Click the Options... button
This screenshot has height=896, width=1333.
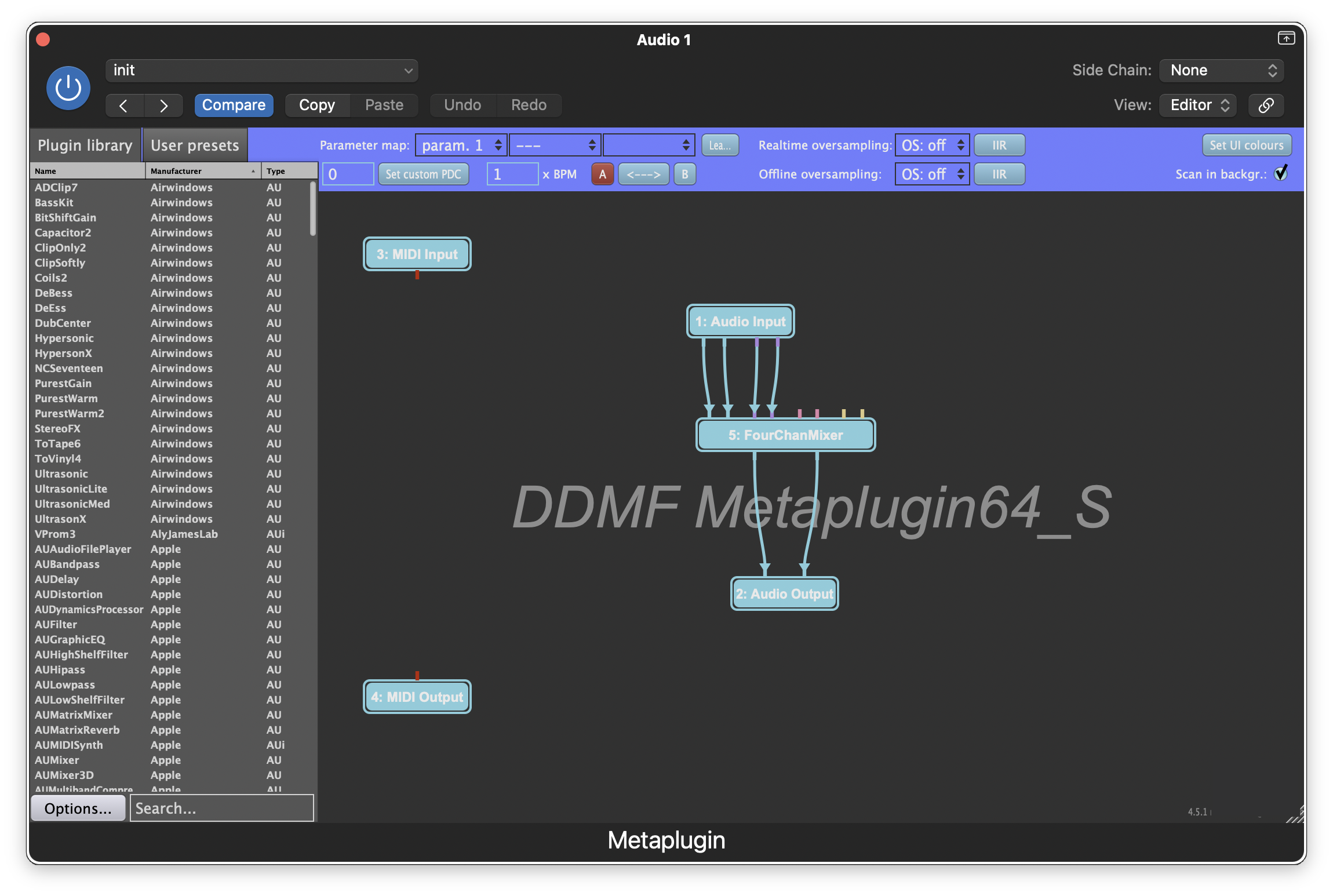pyautogui.click(x=78, y=808)
